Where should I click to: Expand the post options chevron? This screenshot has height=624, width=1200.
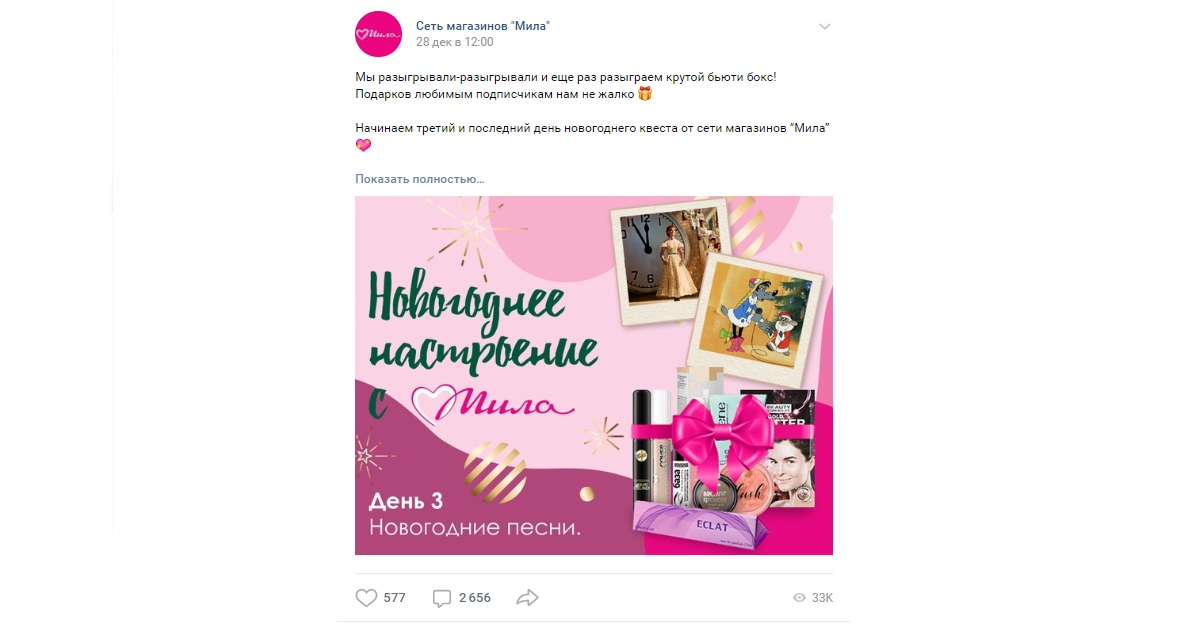824,26
